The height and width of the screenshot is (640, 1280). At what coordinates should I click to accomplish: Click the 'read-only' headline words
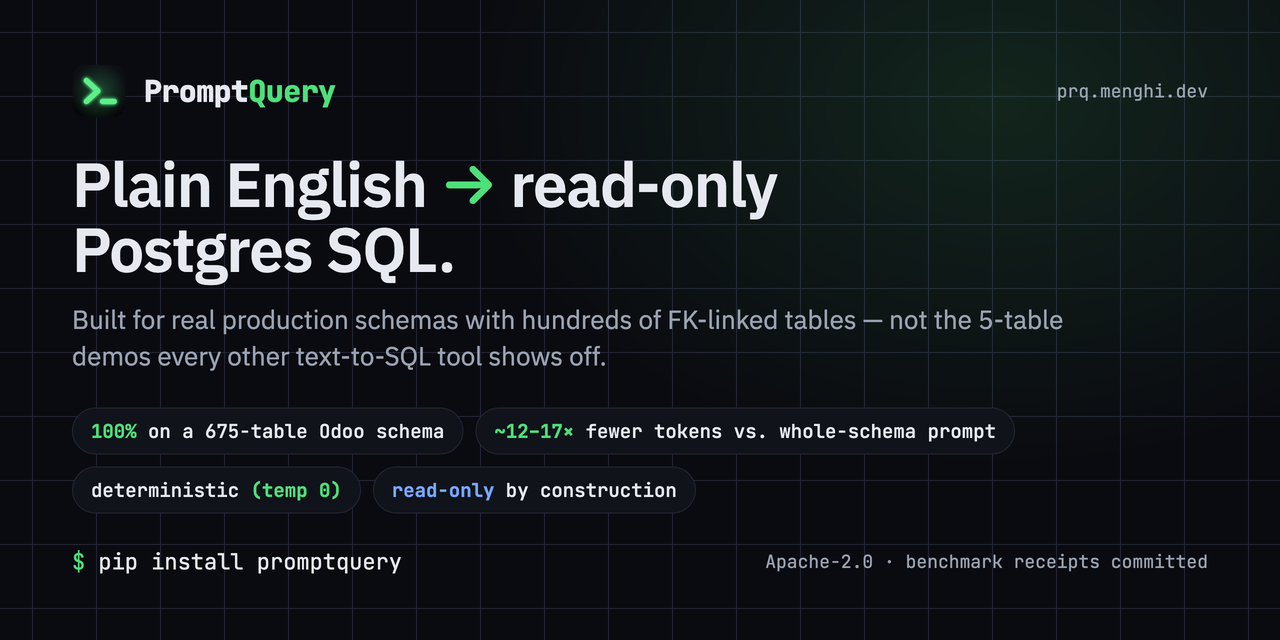tap(644, 188)
